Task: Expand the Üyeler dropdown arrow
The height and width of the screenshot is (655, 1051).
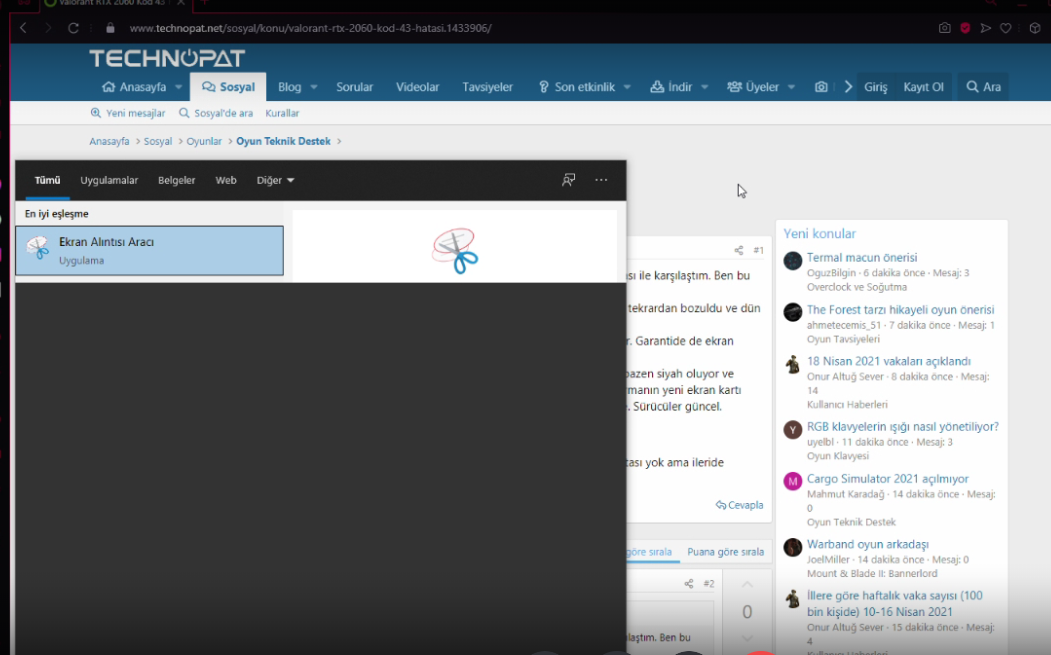Action: pos(792,87)
